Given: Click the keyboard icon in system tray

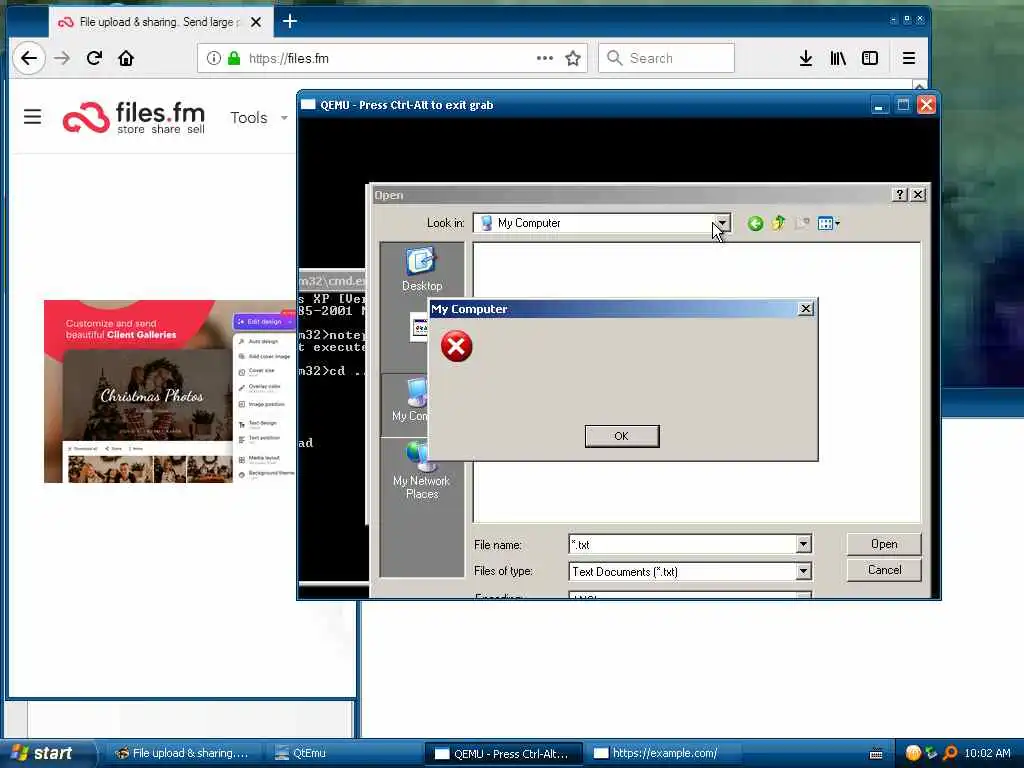Looking at the screenshot, I should [x=876, y=754].
